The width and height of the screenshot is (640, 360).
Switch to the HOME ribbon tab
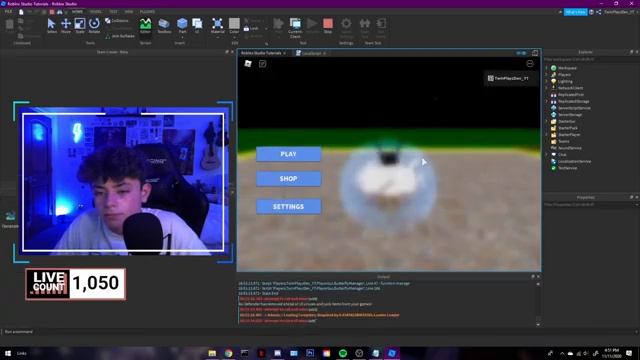[x=77, y=12]
